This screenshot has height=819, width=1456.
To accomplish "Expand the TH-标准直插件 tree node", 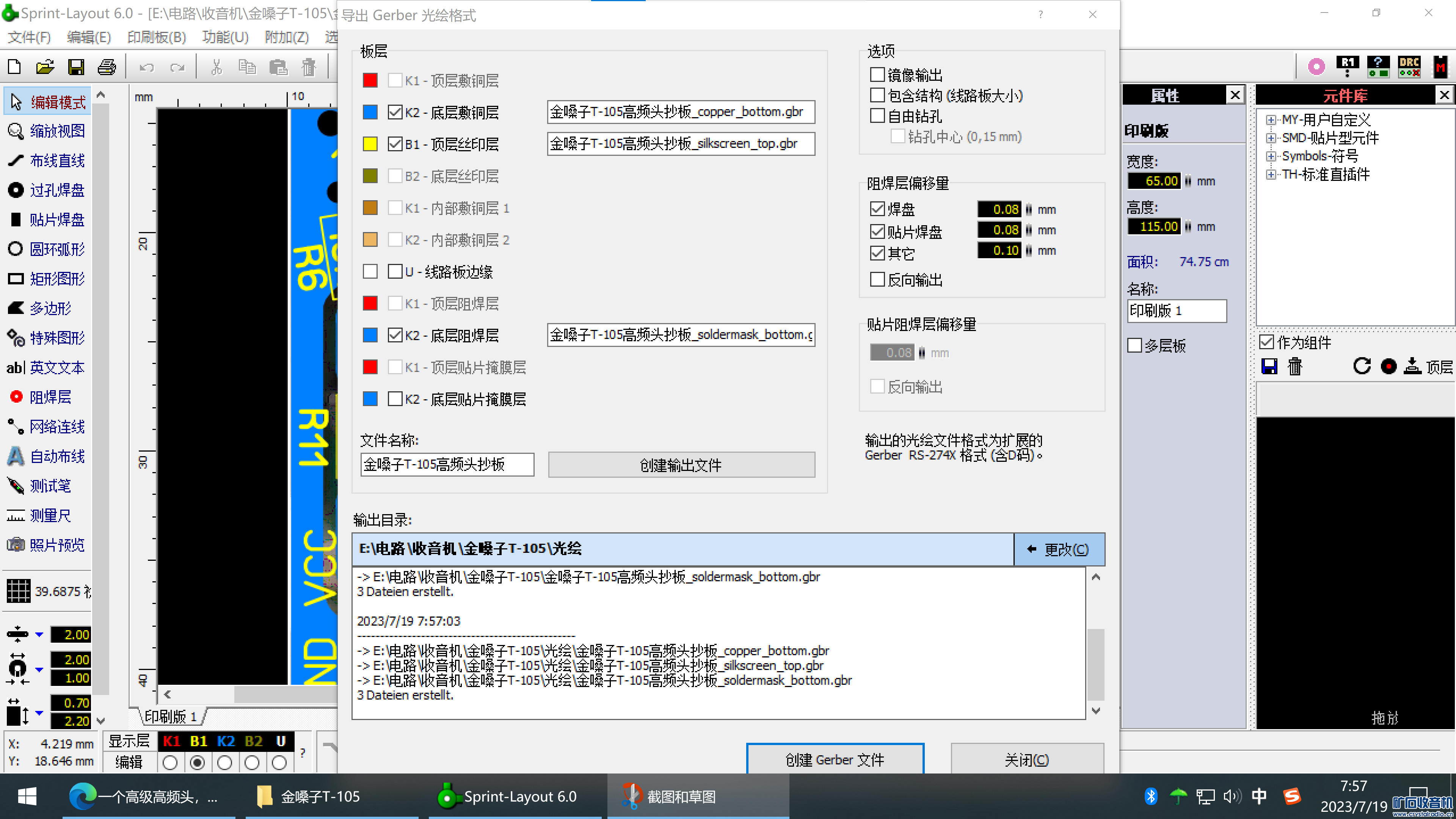I will tap(1271, 174).
